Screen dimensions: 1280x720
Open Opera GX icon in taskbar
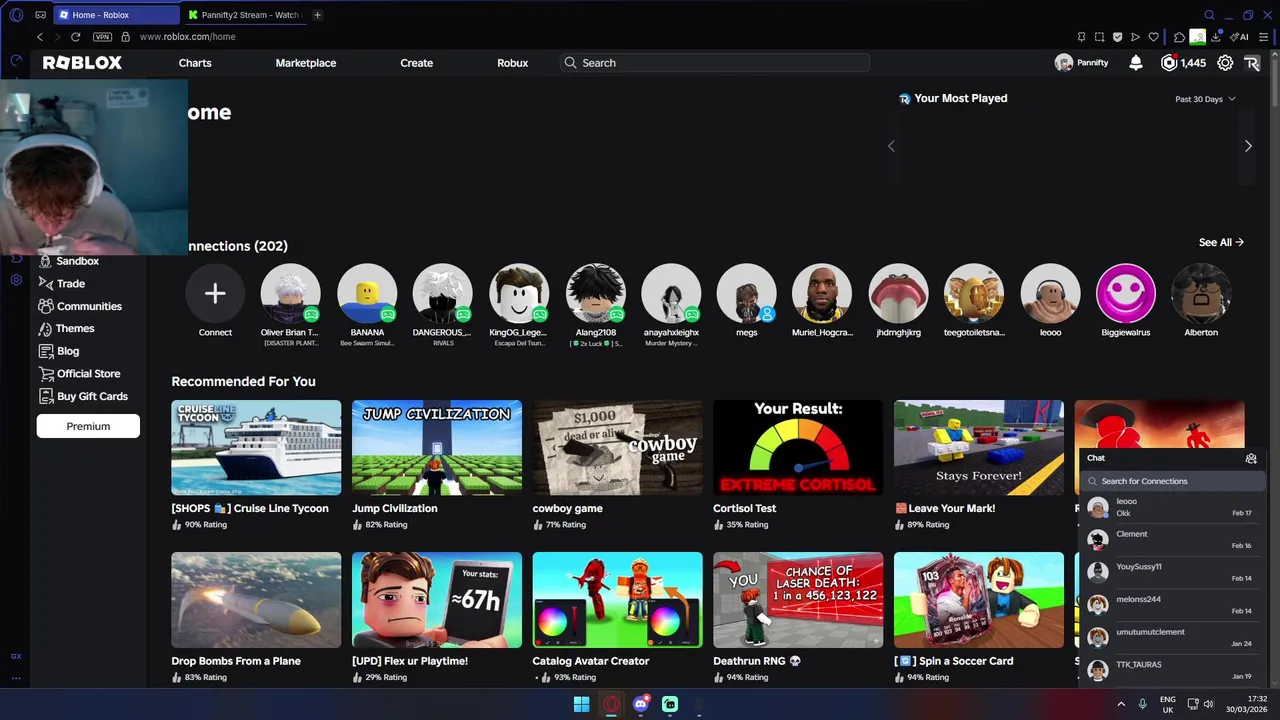(x=611, y=704)
